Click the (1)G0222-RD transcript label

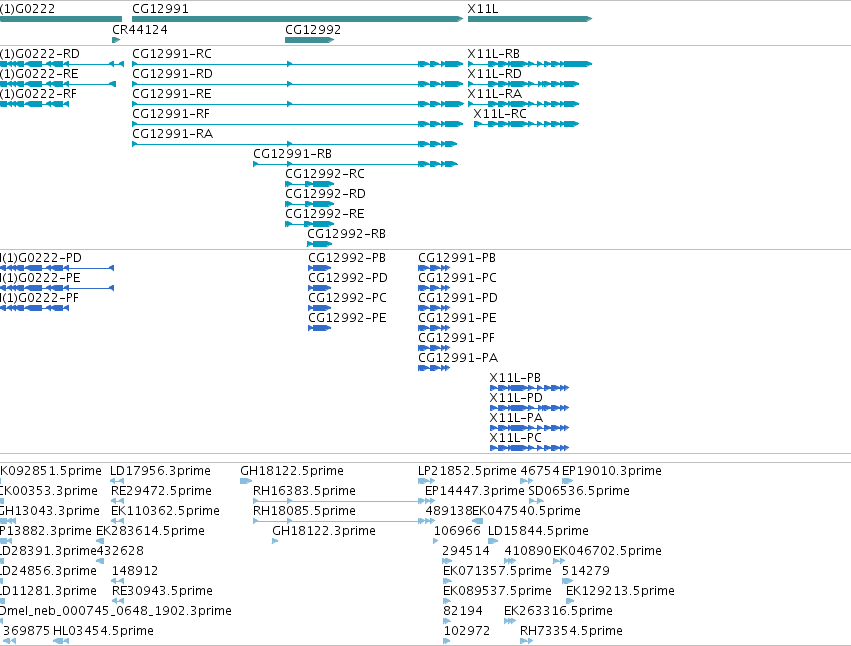point(40,54)
